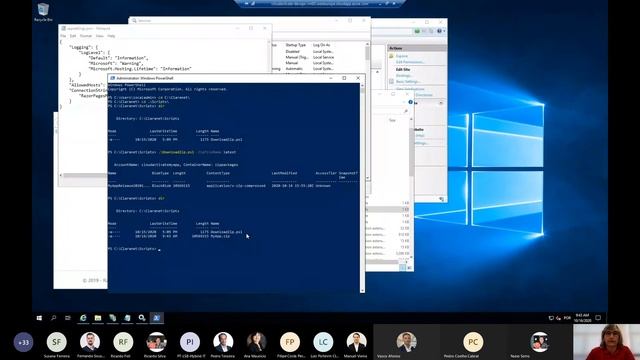This screenshot has height=360, width=640.
Task: Click Explore link in IIS Actions pane
Action: [402, 56]
